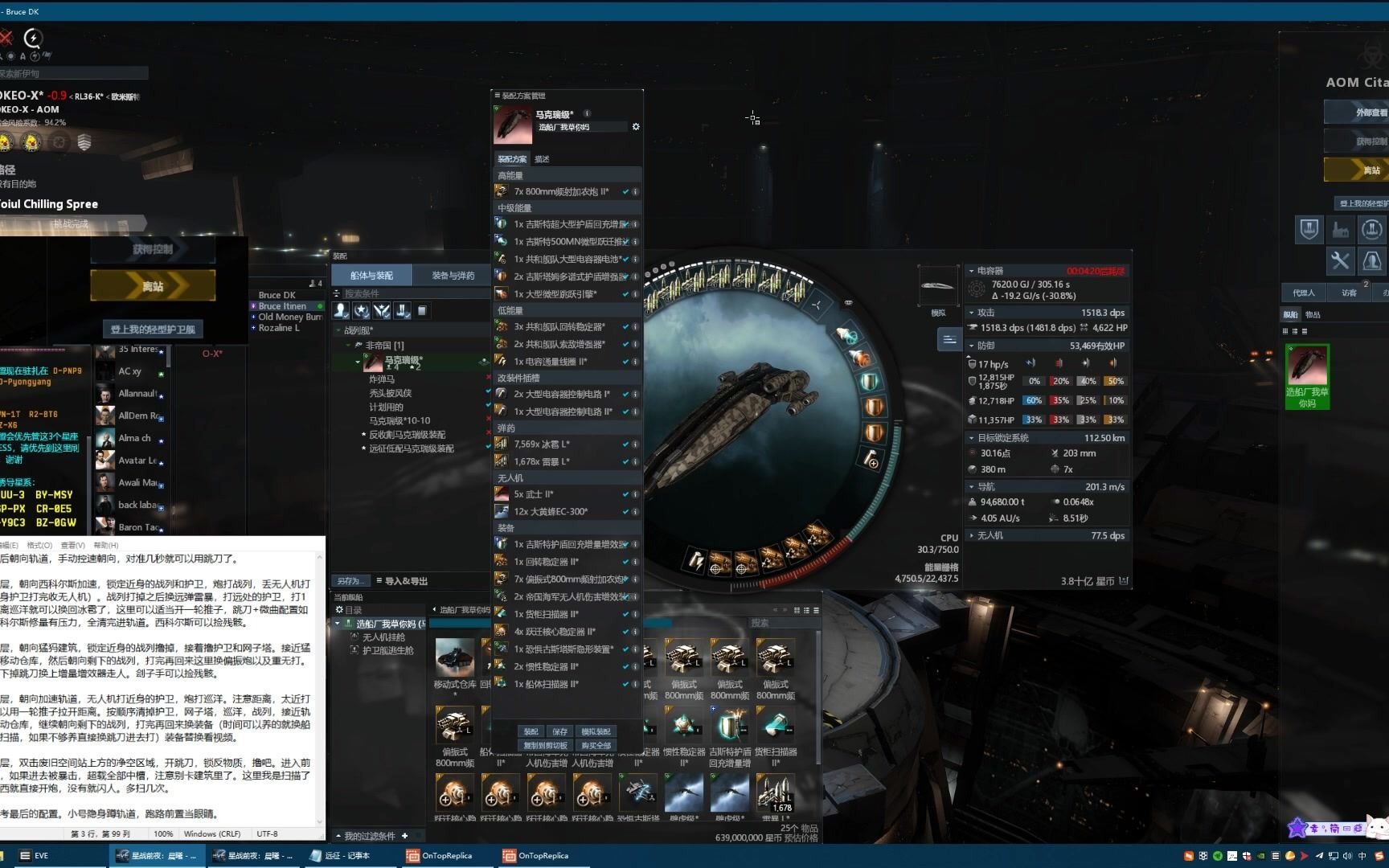Viewport: 1389px width, 868px height.
Task: Switch to 装配方案 tab
Action: click(x=512, y=159)
